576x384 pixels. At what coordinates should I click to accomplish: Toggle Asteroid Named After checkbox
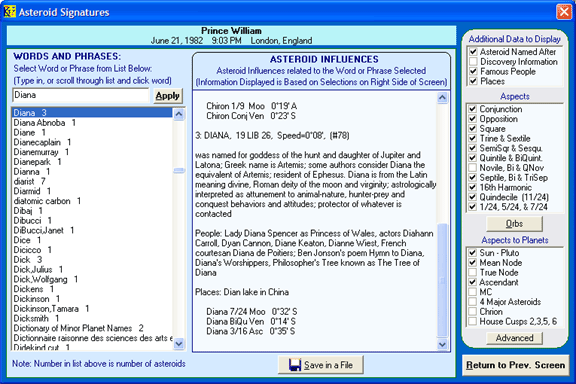[473, 52]
